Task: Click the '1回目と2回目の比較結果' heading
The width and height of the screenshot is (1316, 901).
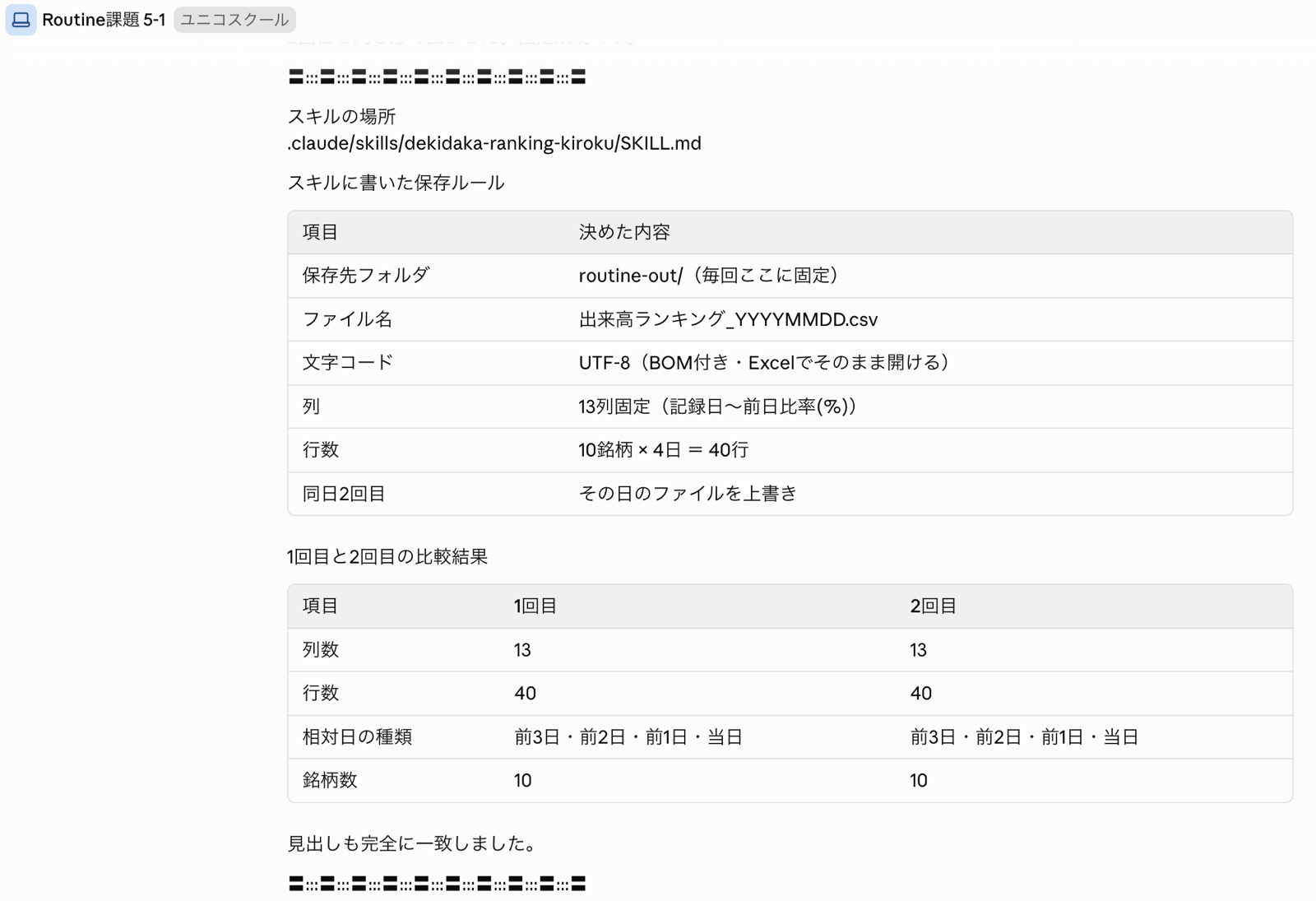Action: coord(387,557)
